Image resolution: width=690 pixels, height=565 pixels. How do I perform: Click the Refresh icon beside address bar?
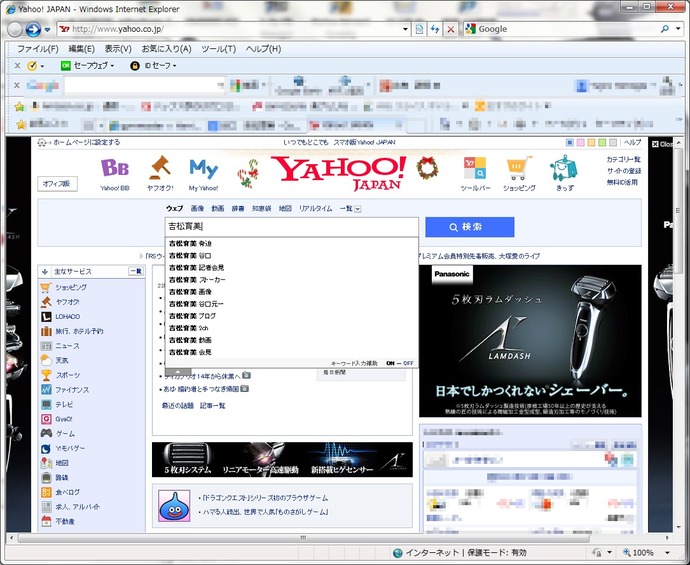click(x=435, y=29)
